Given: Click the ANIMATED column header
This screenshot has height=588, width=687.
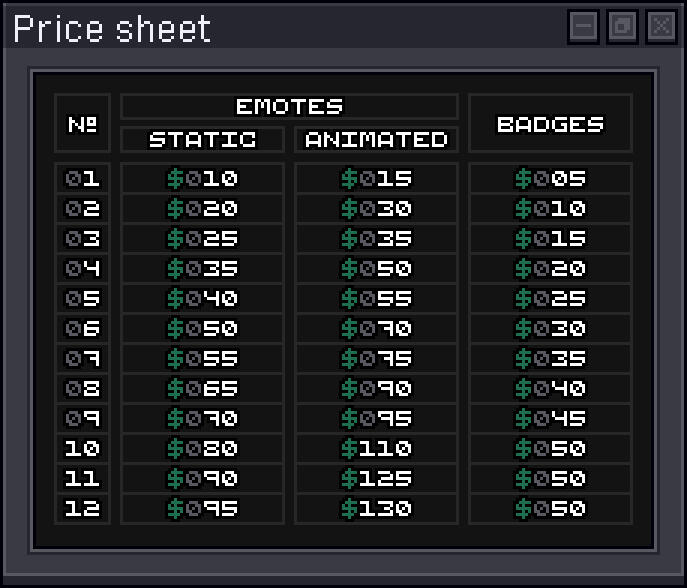Looking at the screenshot, I should pyautogui.click(x=376, y=140).
